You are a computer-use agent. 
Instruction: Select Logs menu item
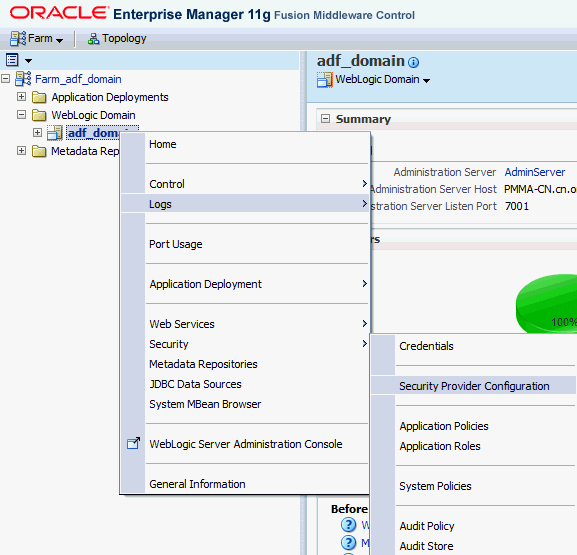click(x=245, y=203)
